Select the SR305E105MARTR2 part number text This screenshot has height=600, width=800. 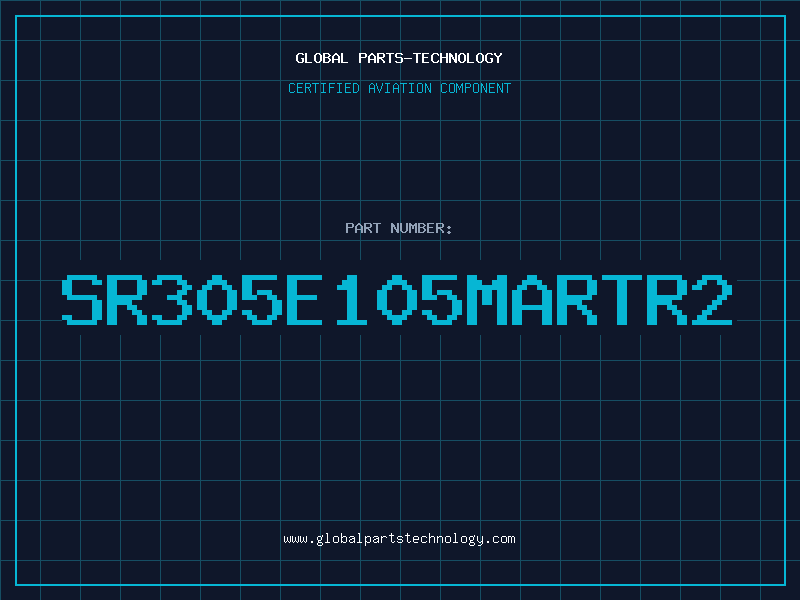(397, 300)
